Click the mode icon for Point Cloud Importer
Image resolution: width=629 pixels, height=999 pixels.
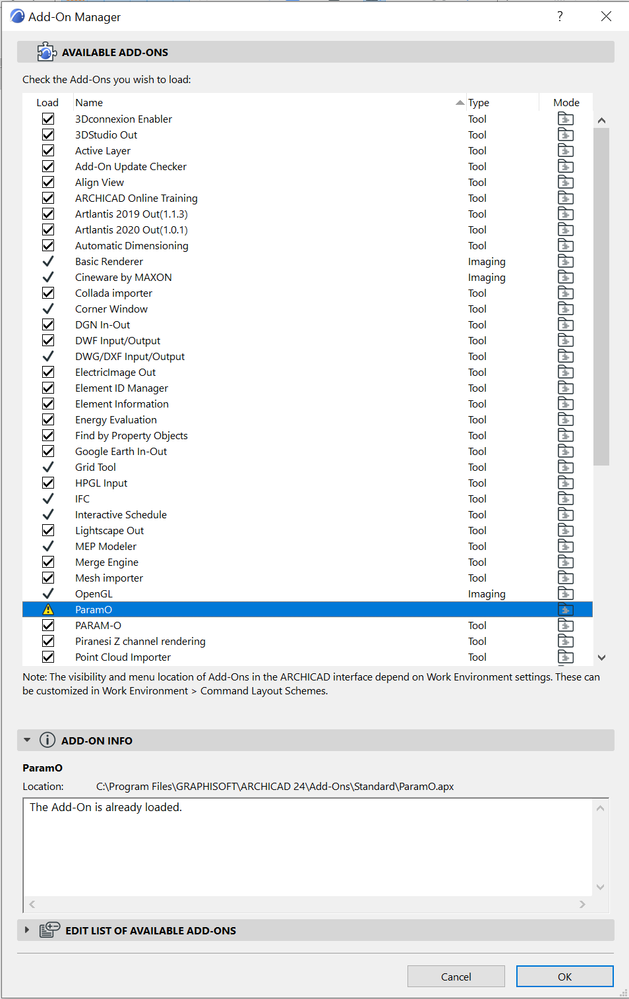[566, 657]
